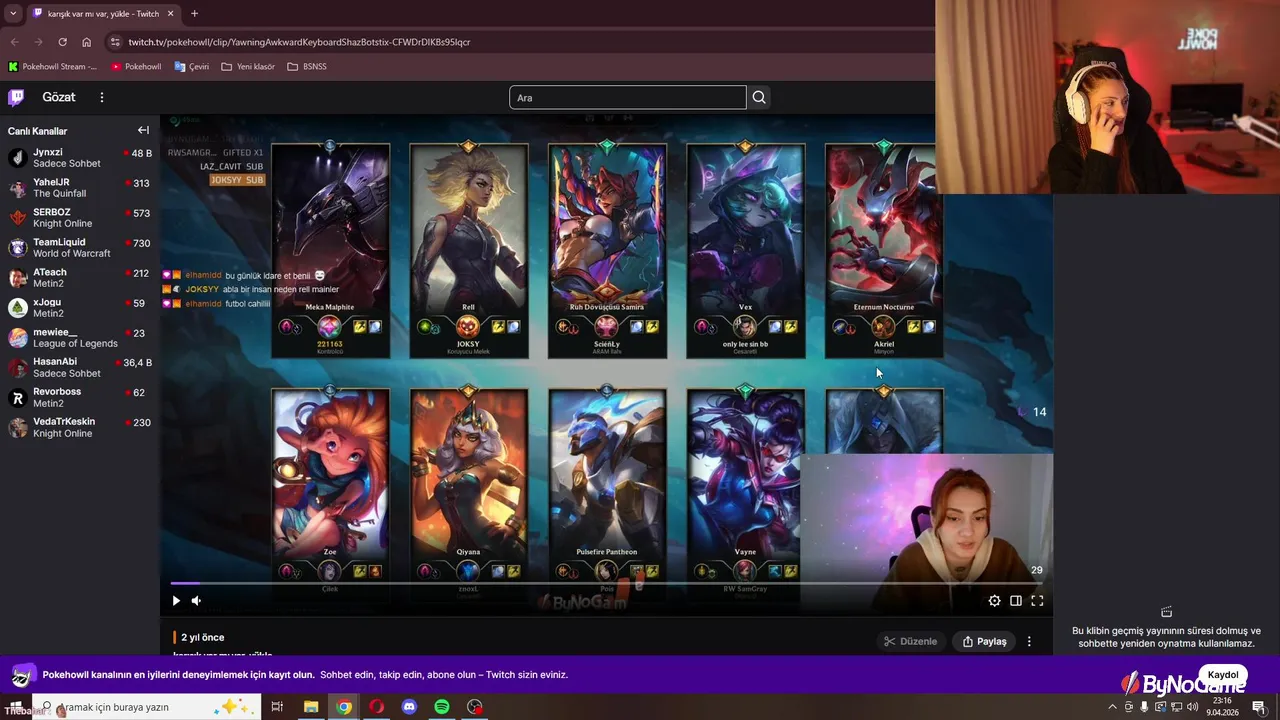Click the Düzenle button
Viewport: 1280px width, 720px height.
[x=911, y=641]
